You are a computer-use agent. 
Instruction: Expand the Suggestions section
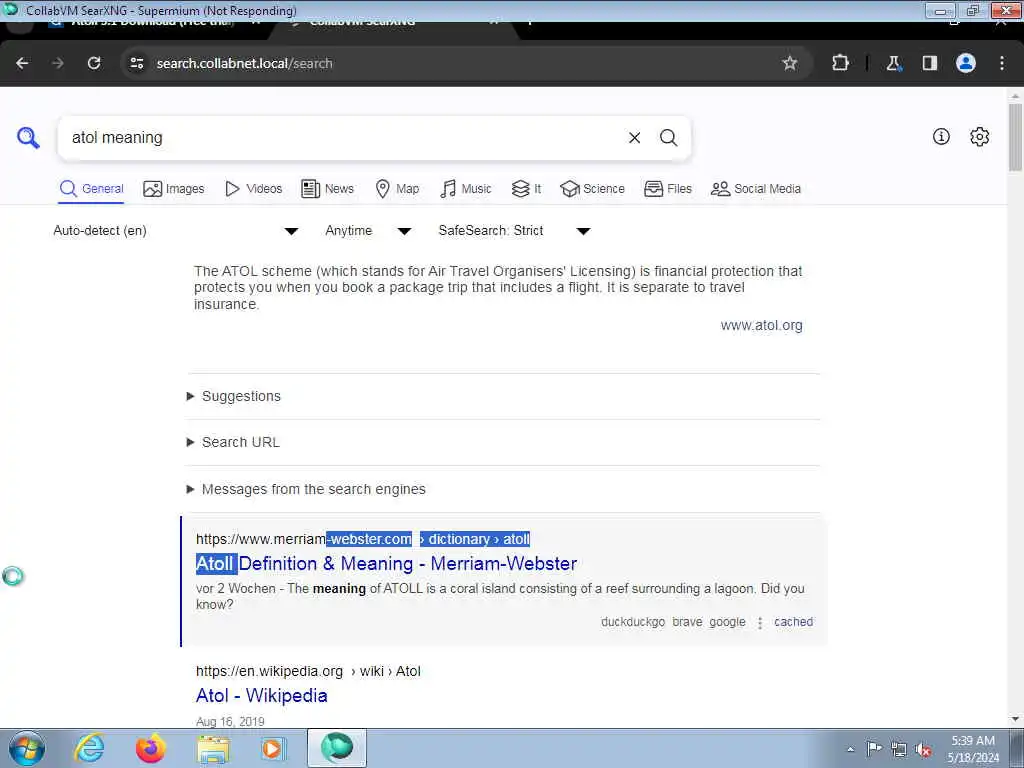coord(234,396)
